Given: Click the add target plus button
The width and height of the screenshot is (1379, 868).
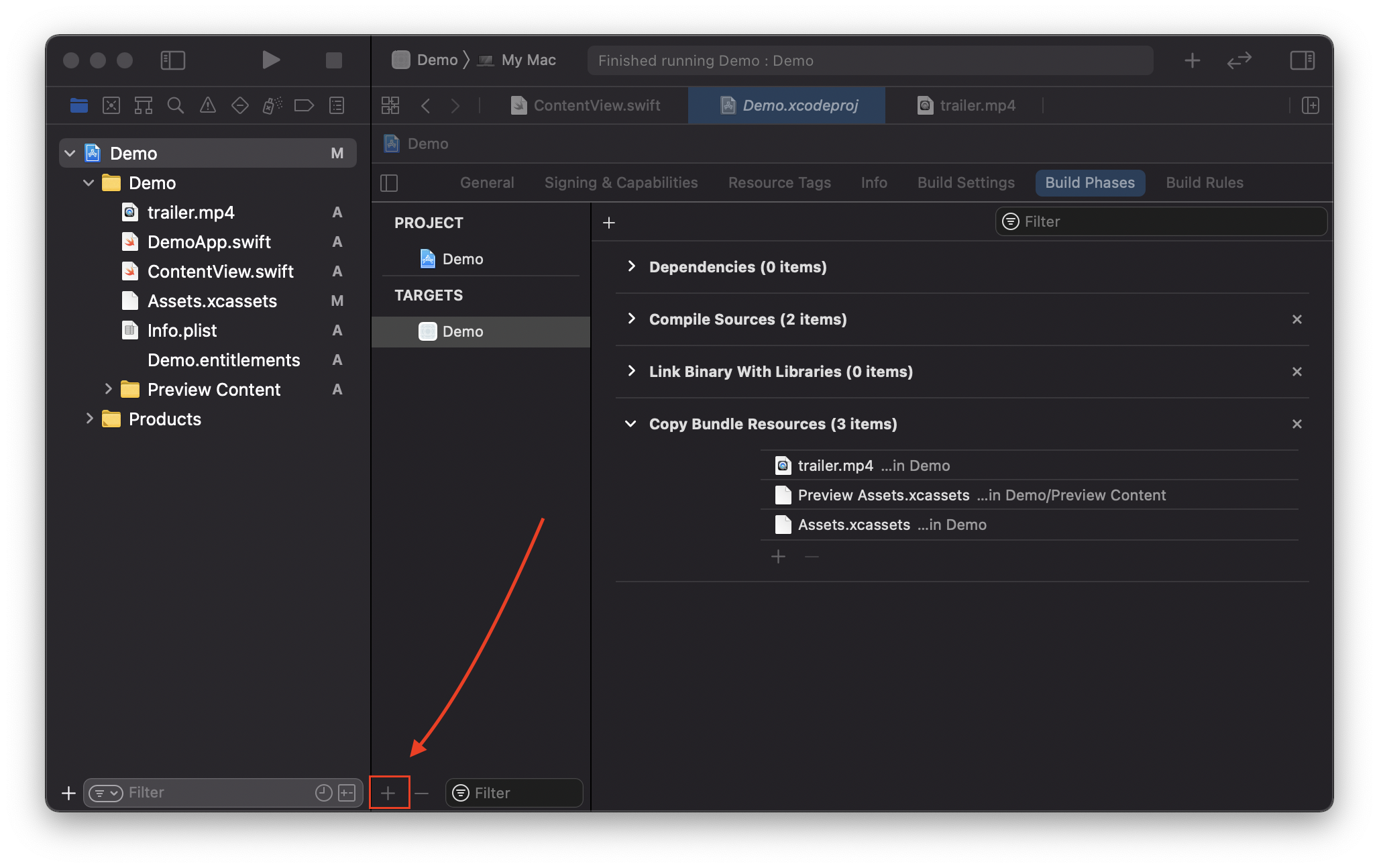Looking at the screenshot, I should (388, 793).
